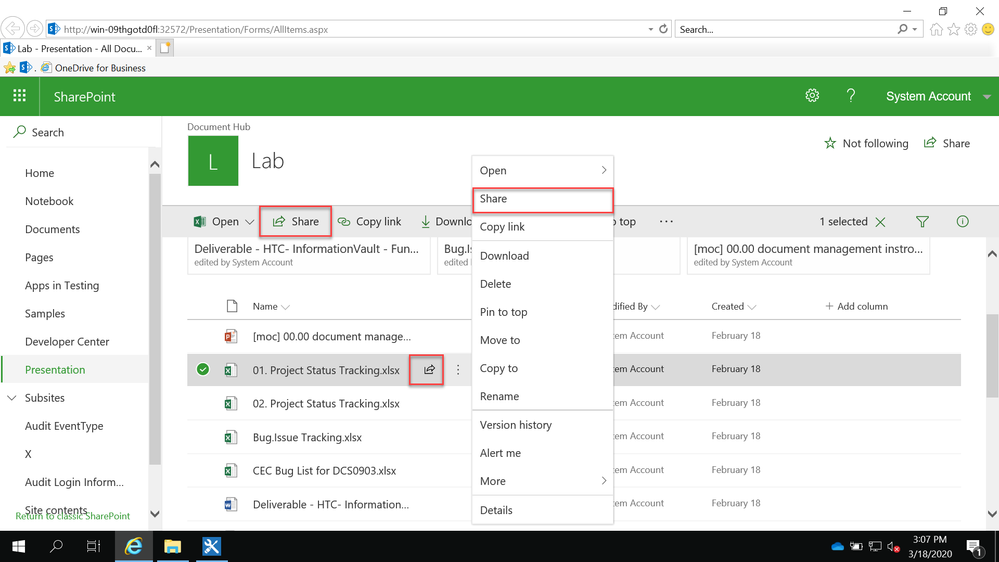Screen dimensions: 999x562
Task: Open the SharePoint app launcher grid
Action: [x=19, y=96]
